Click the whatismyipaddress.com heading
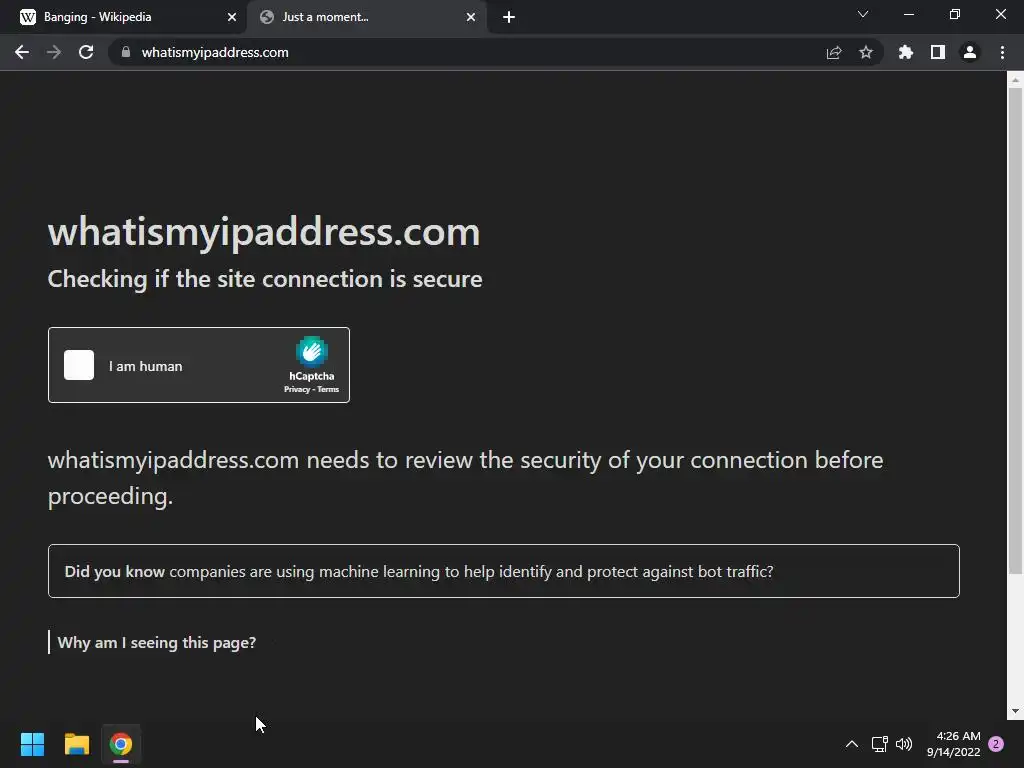Screen dimensions: 1024x768 coord(264,231)
